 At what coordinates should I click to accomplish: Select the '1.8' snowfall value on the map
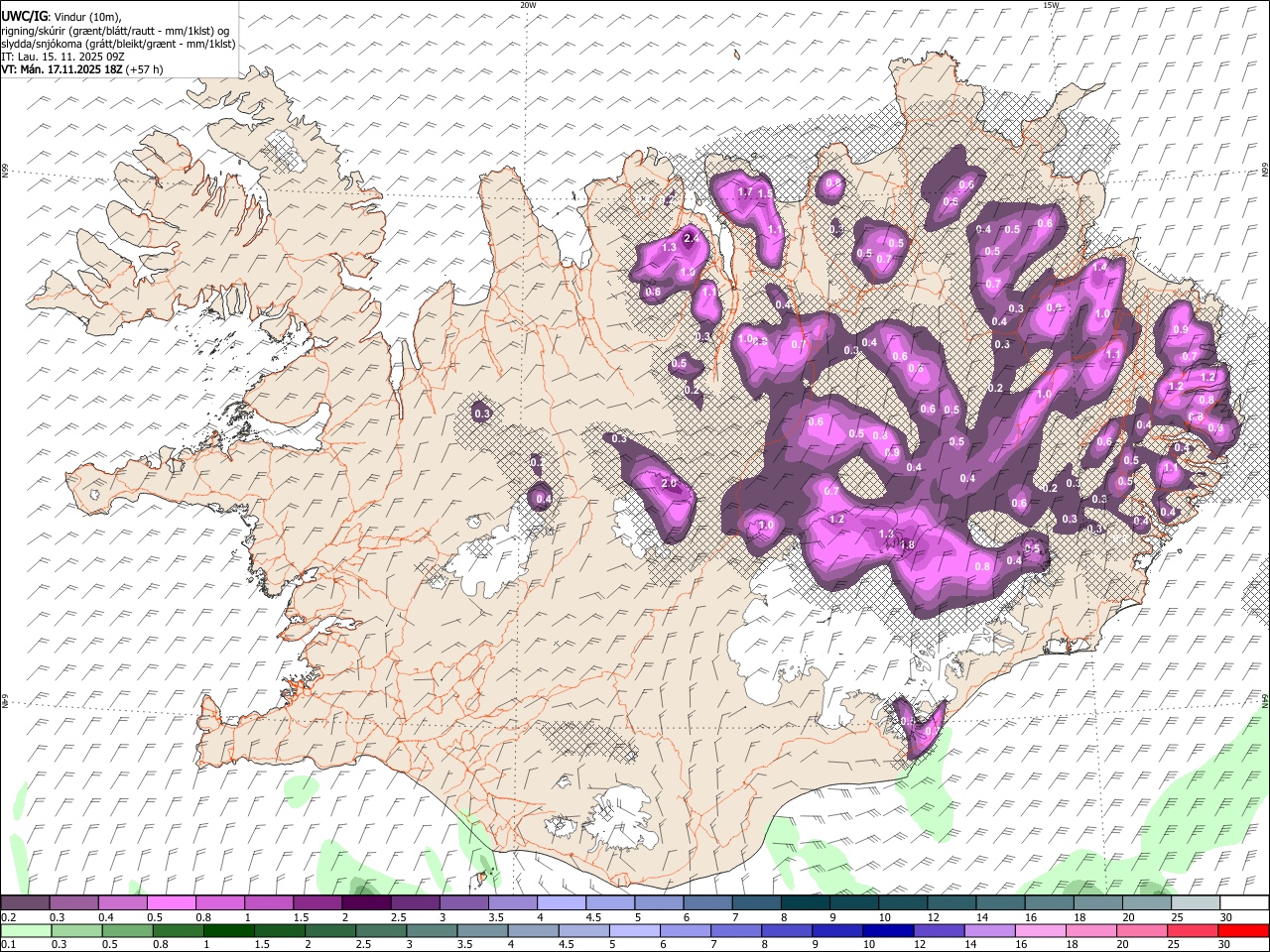[x=906, y=544]
